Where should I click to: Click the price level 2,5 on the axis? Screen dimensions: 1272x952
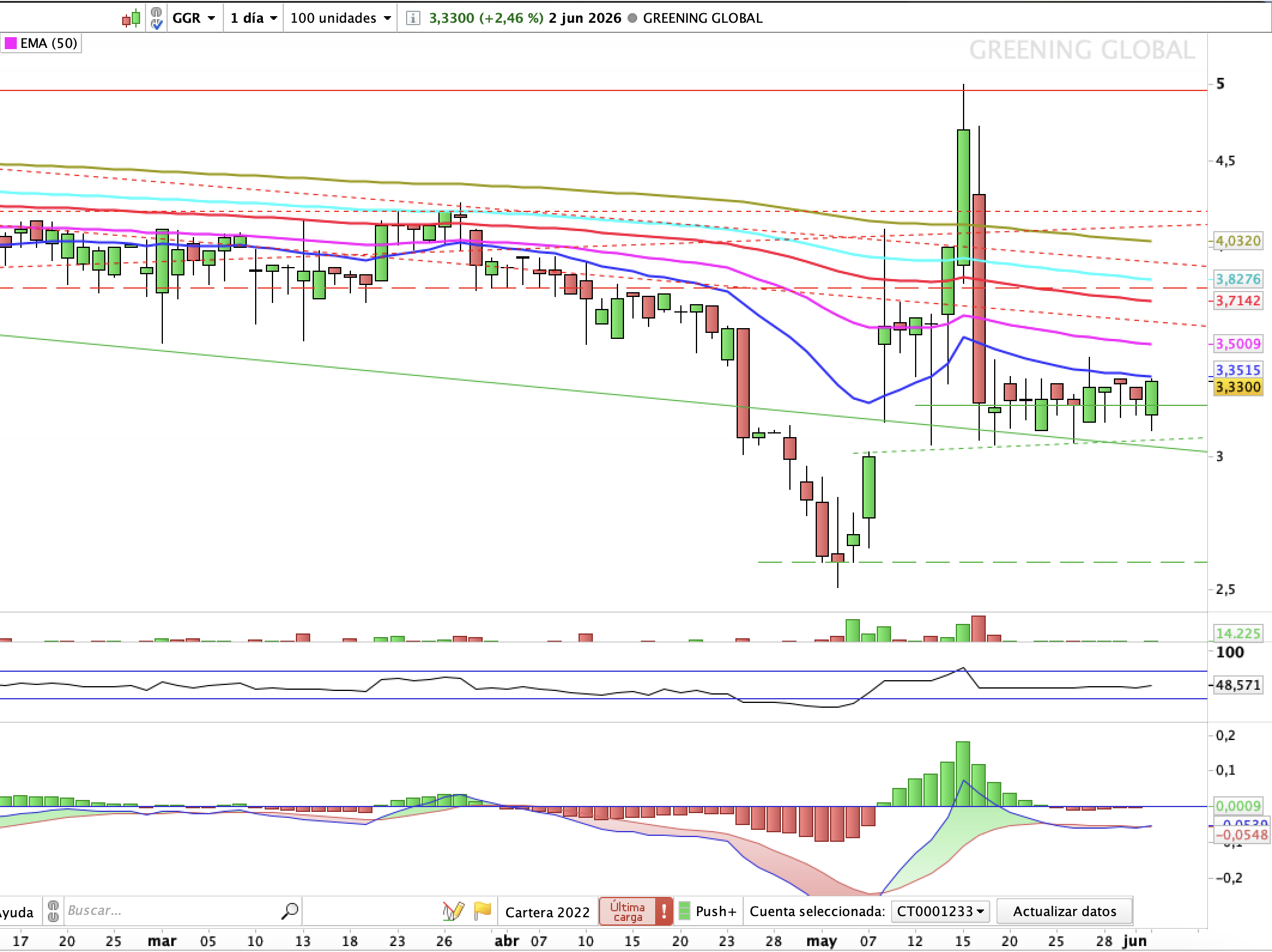(1225, 590)
